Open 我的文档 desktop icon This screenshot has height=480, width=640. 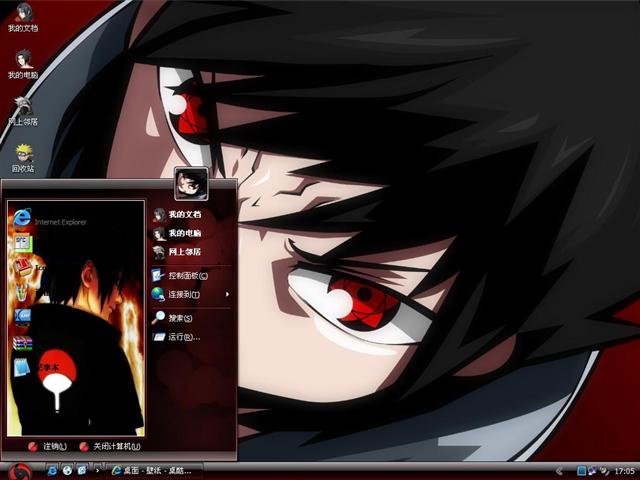pyautogui.click(x=23, y=18)
